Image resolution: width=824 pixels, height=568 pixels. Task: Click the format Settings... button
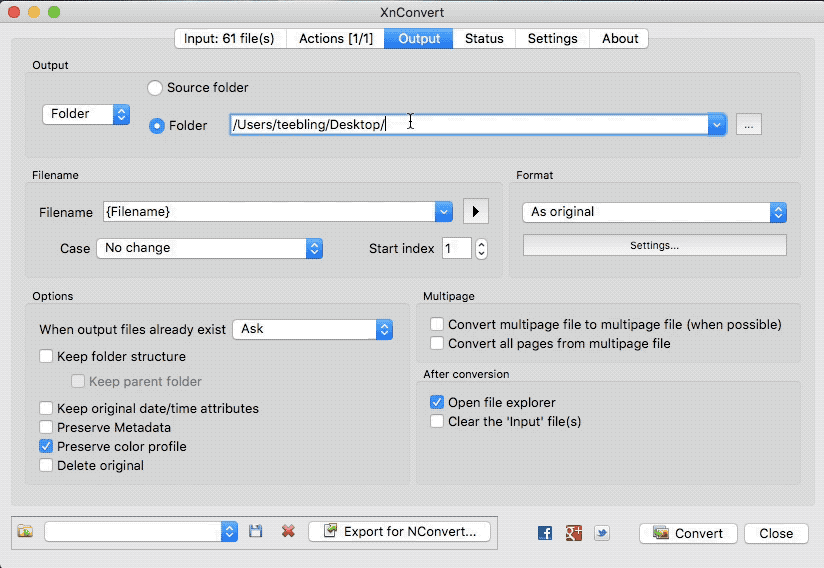click(x=654, y=245)
